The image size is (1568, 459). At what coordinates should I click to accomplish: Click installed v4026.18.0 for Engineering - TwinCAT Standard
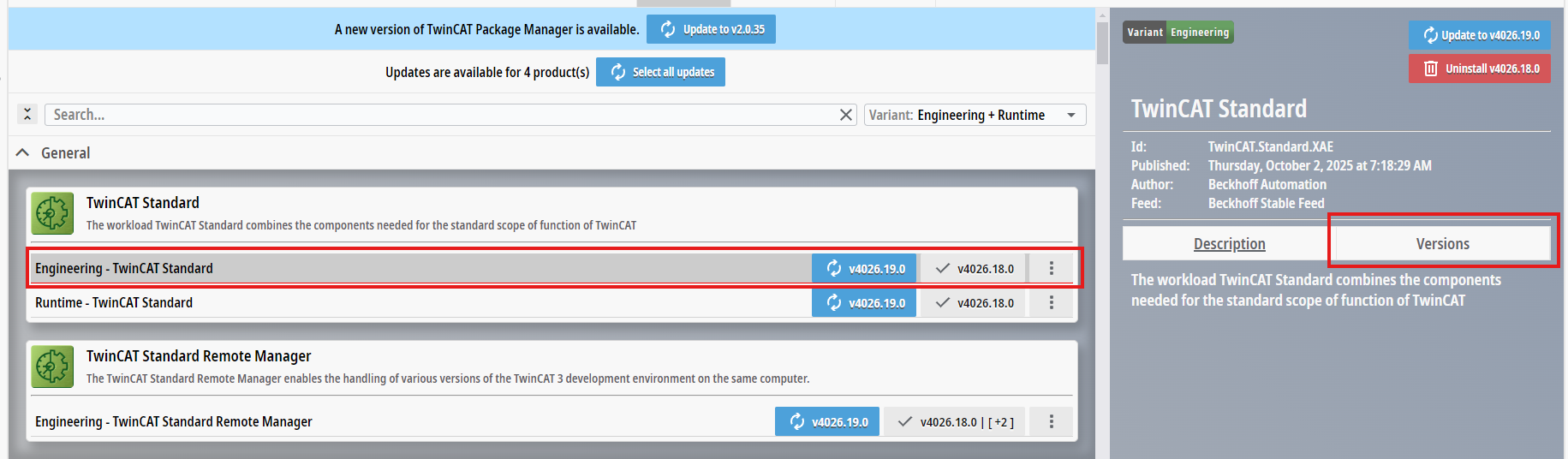(x=974, y=268)
